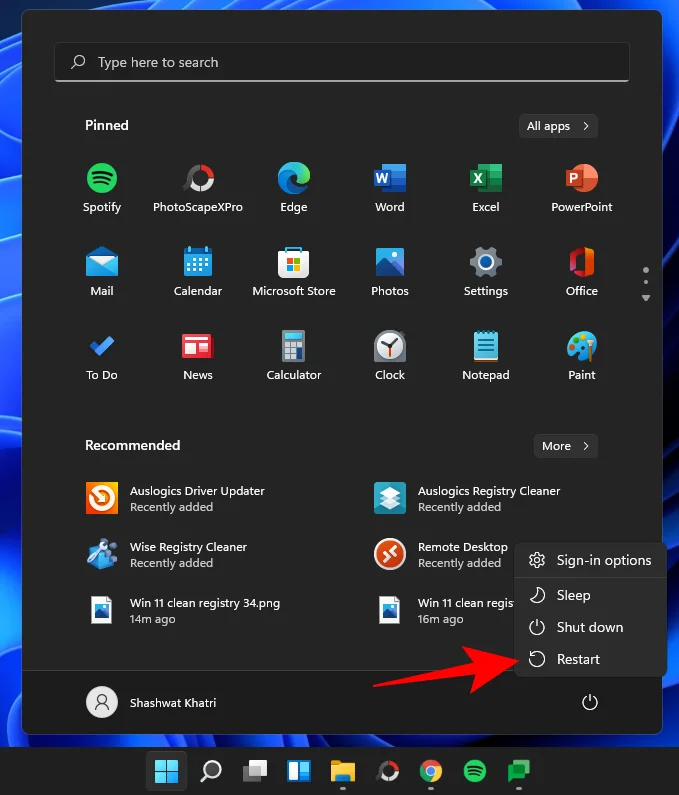Expand More recommended items
The height and width of the screenshot is (795, 679).
pos(566,446)
